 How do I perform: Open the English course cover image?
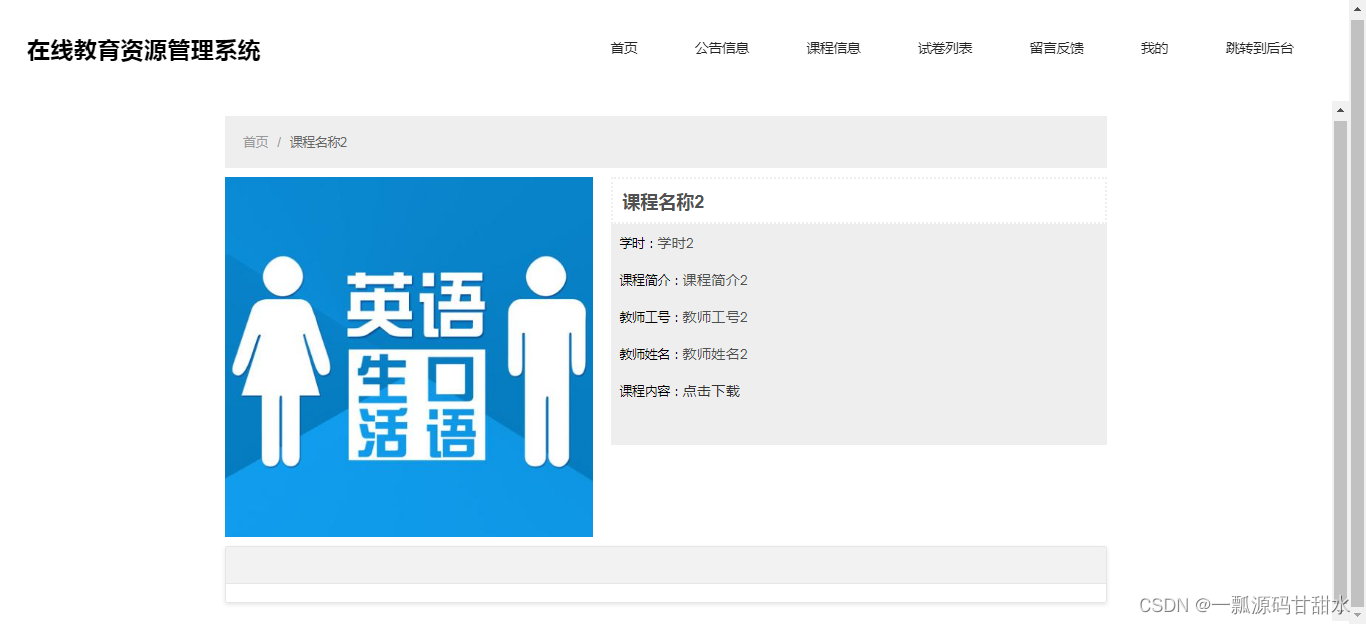409,356
